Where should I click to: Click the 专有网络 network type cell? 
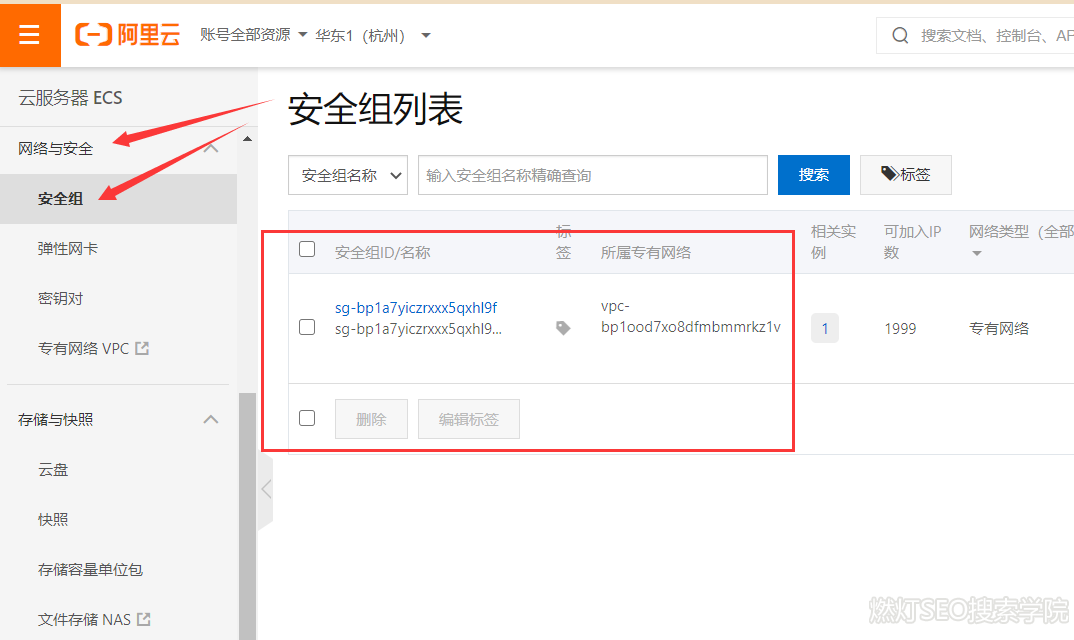click(999, 328)
